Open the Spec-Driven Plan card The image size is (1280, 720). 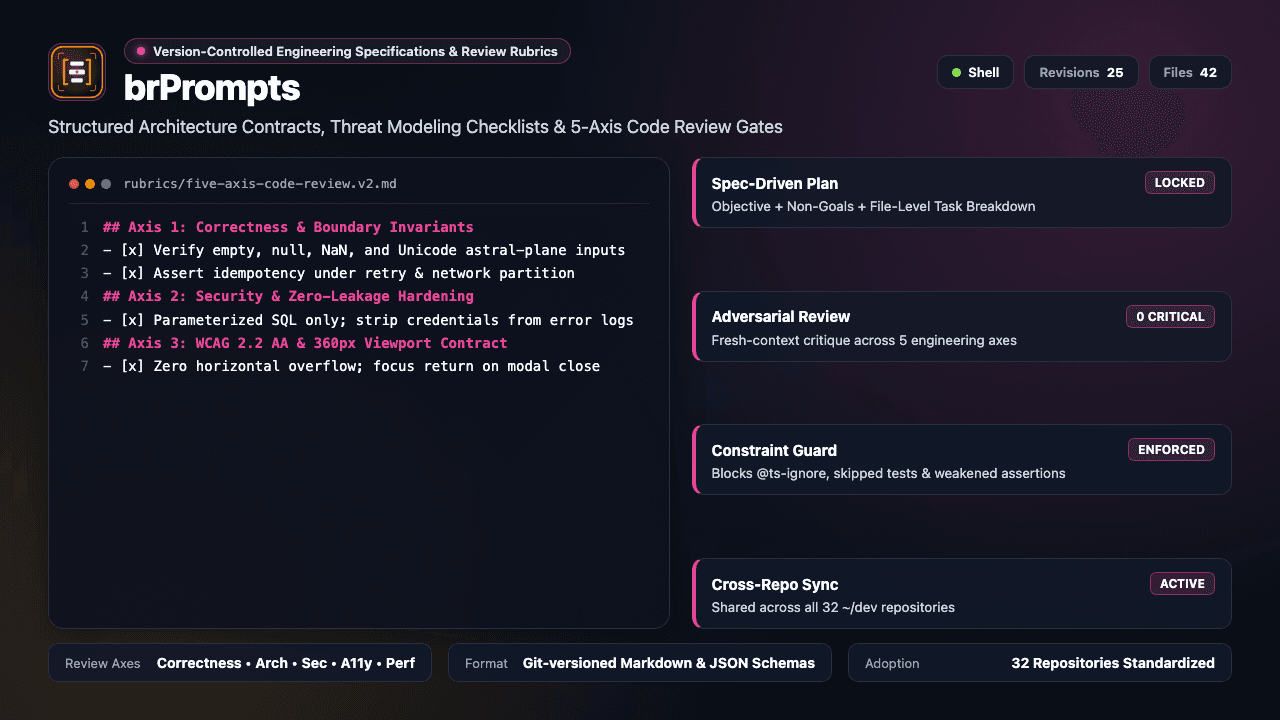(x=962, y=193)
